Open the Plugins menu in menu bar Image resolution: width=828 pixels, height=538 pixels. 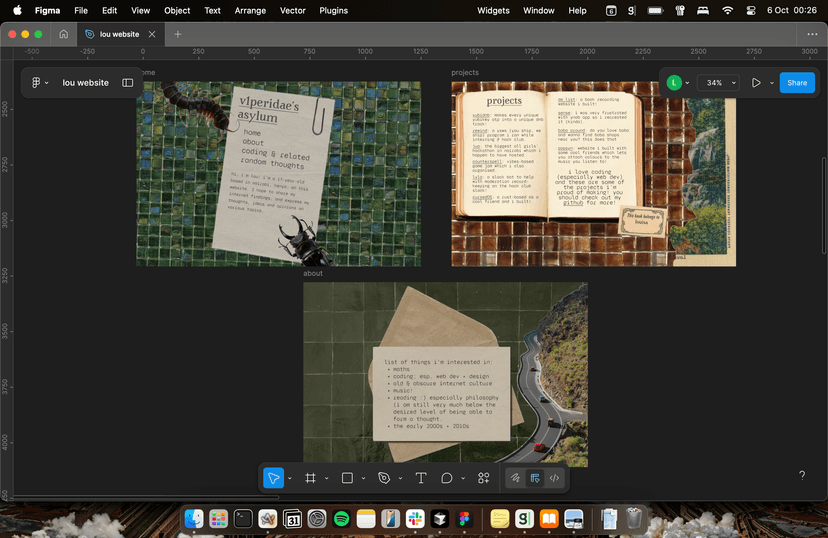[x=333, y=10]
